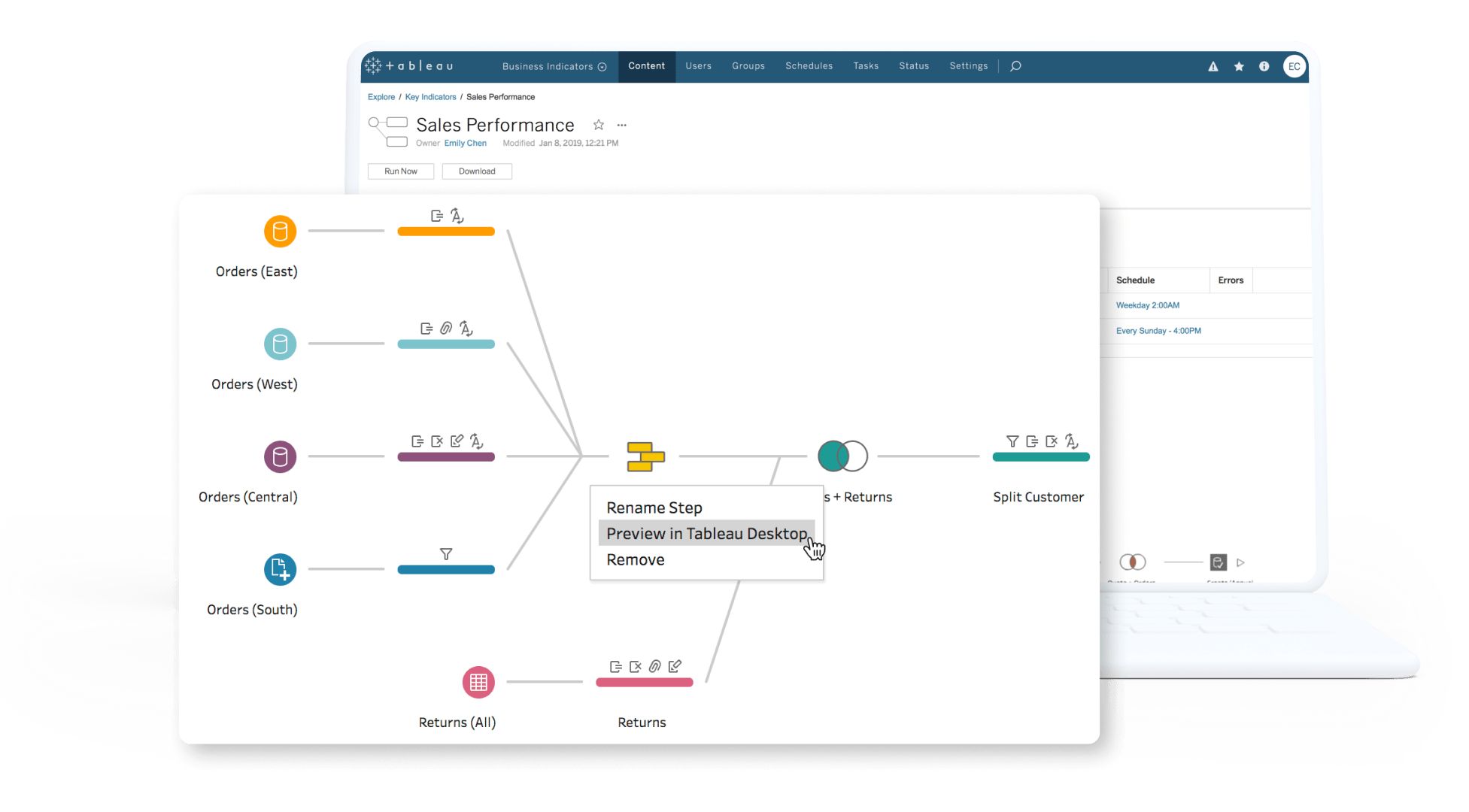
Task: Click the Returns (All) pink table icon
Action: tap(478, 682)
